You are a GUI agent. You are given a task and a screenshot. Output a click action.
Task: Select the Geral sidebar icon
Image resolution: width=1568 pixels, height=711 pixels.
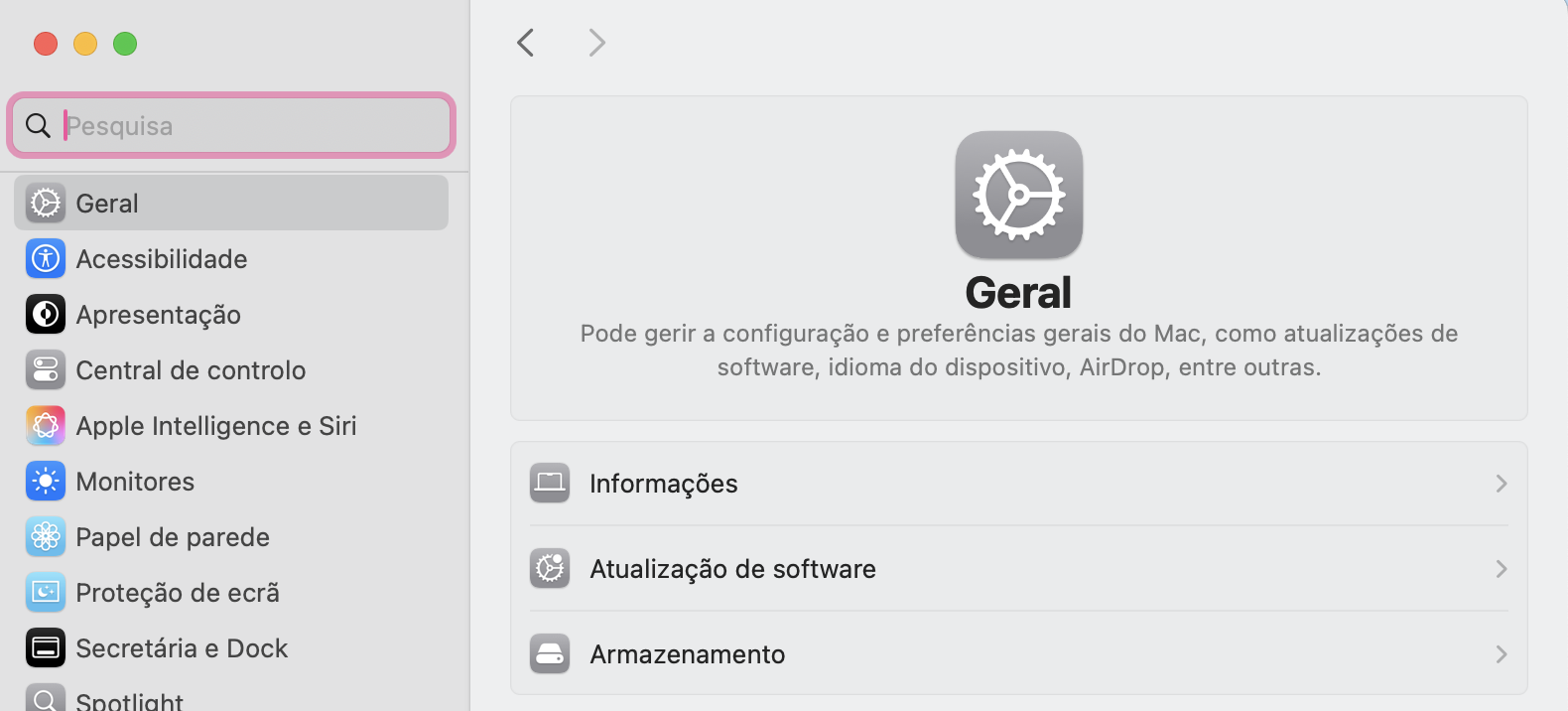click(45, 203)
